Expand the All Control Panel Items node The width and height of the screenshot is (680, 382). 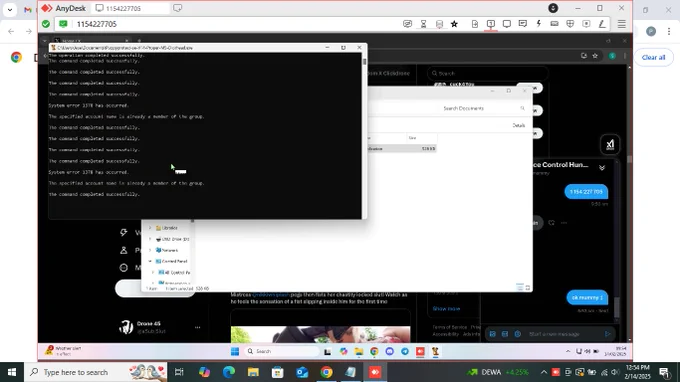(x=153, y=273)
